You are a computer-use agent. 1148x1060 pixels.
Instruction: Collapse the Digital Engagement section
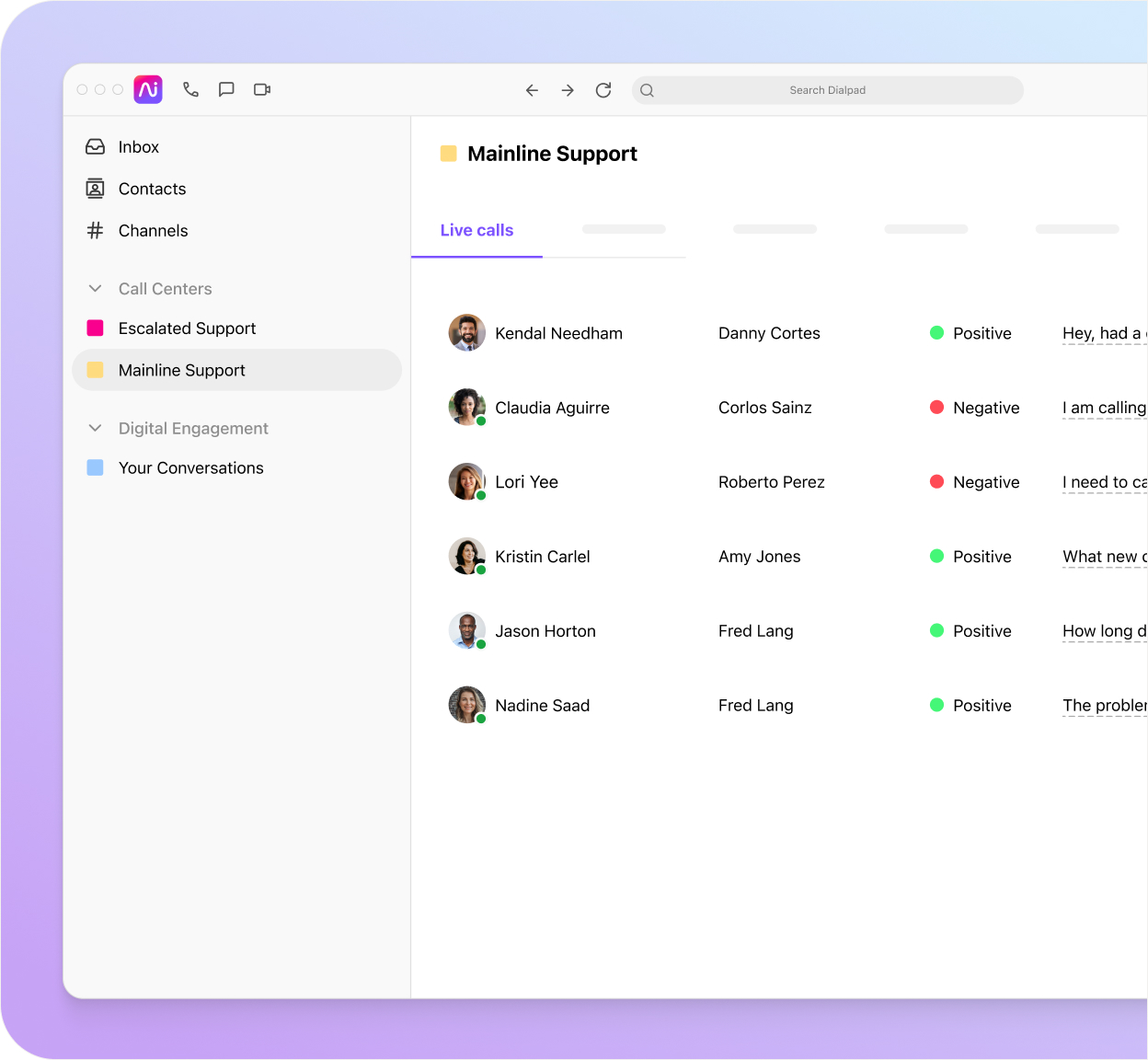tap(95, 428)
